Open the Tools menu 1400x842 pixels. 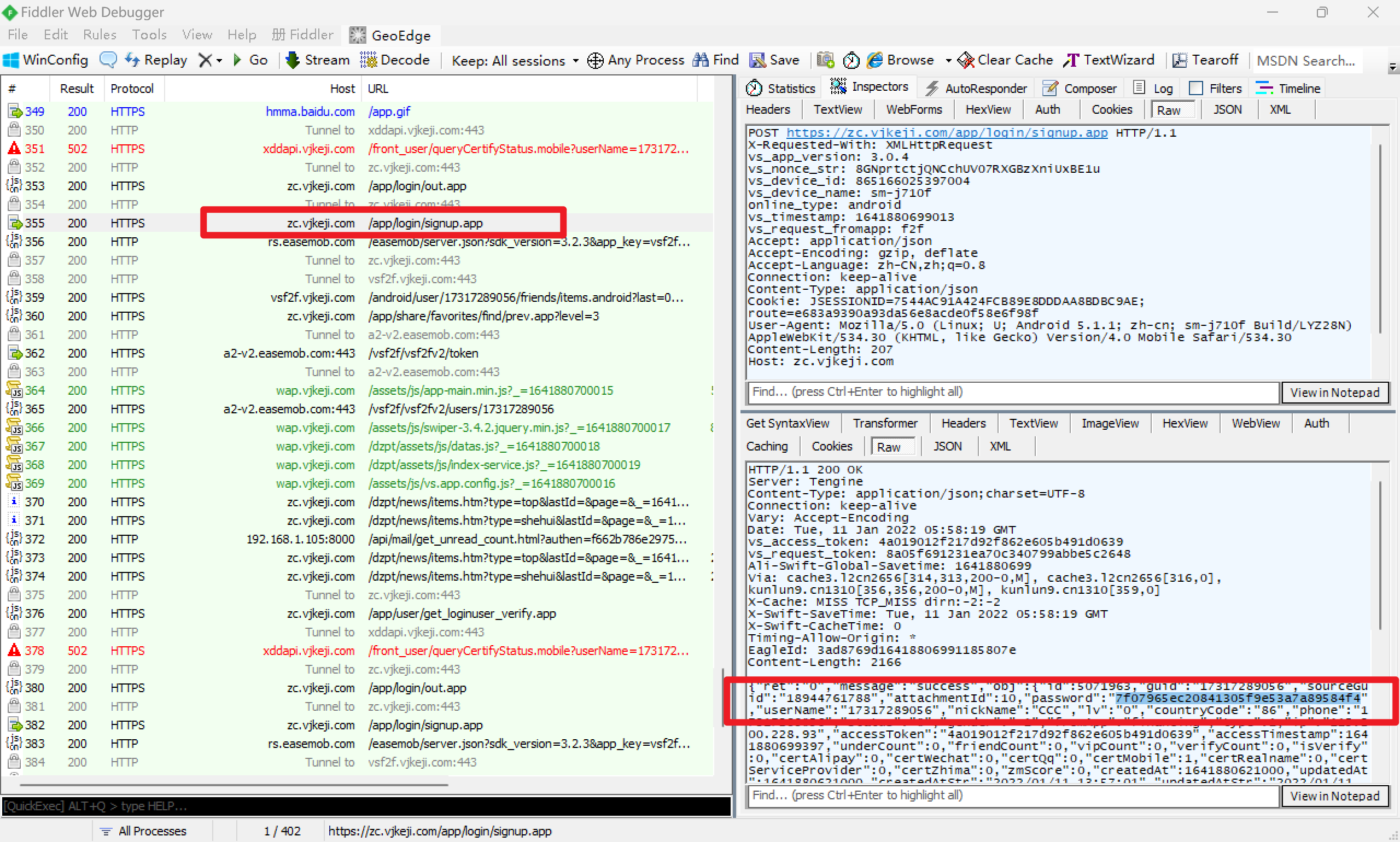149,34
